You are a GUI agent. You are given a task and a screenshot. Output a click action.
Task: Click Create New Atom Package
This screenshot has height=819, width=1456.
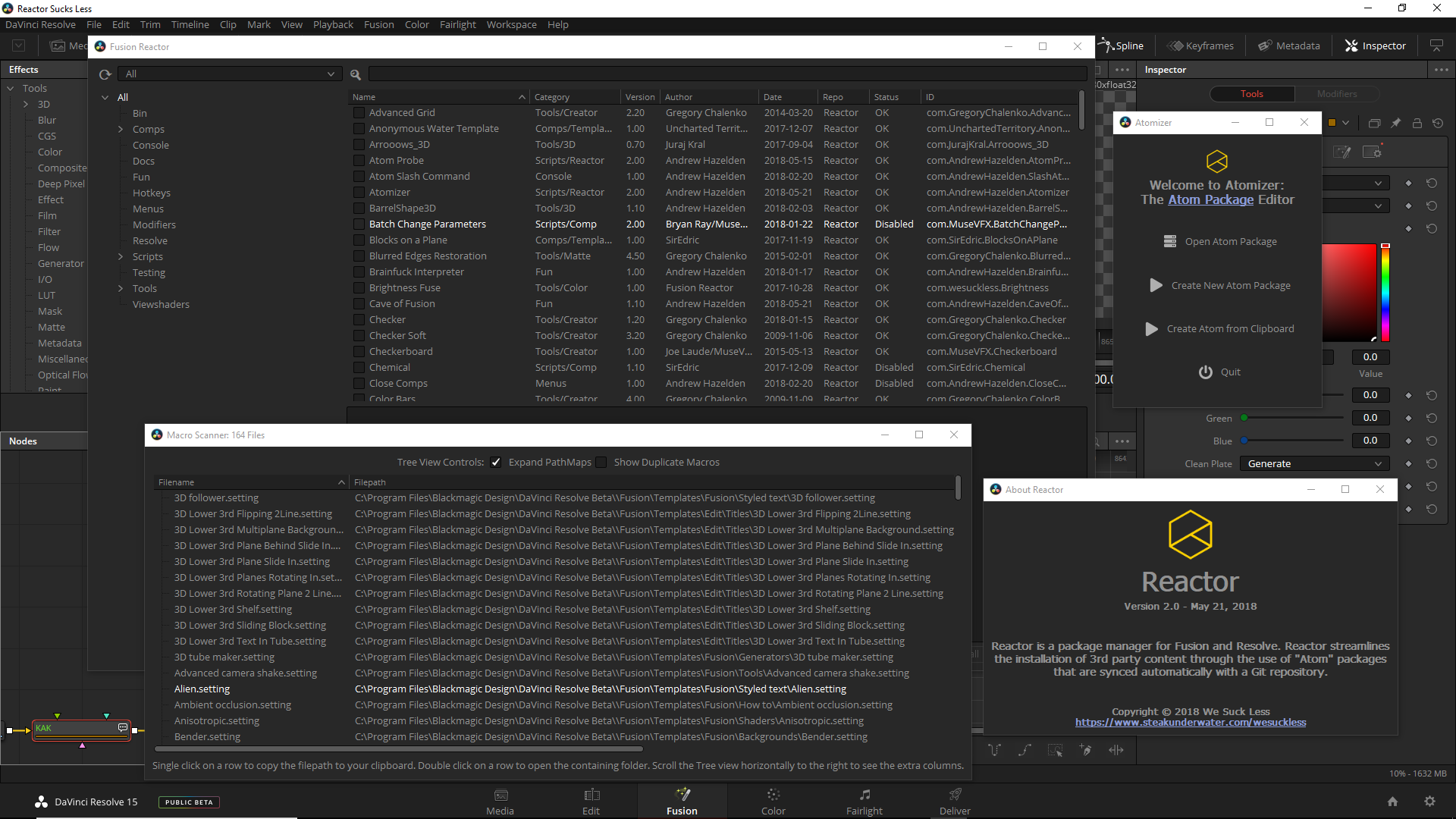(x=1220, y=286)
